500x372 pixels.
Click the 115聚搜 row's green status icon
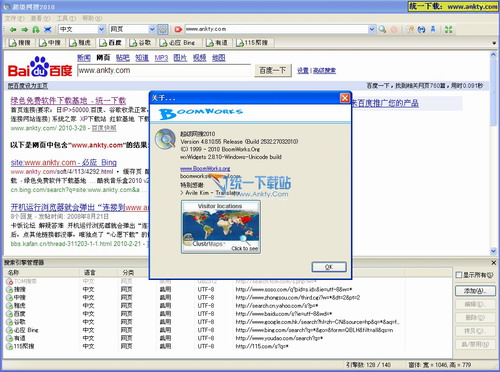click(9, 346)
